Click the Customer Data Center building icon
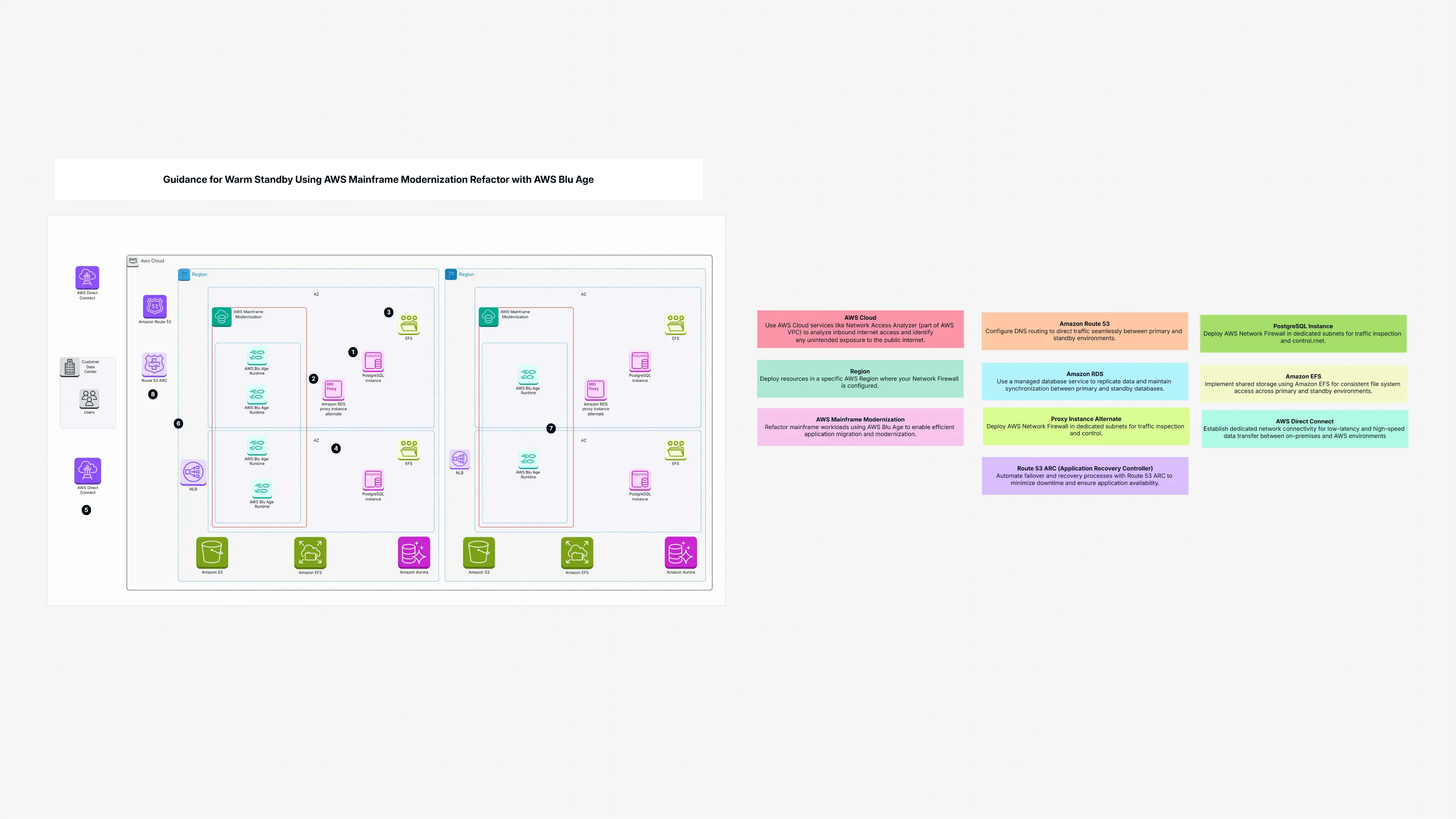Viewport: 1456px width, 819px height. 69,367
